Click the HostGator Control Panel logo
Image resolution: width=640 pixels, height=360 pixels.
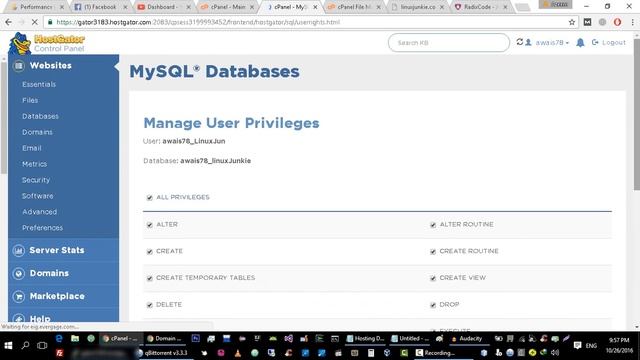47,43
